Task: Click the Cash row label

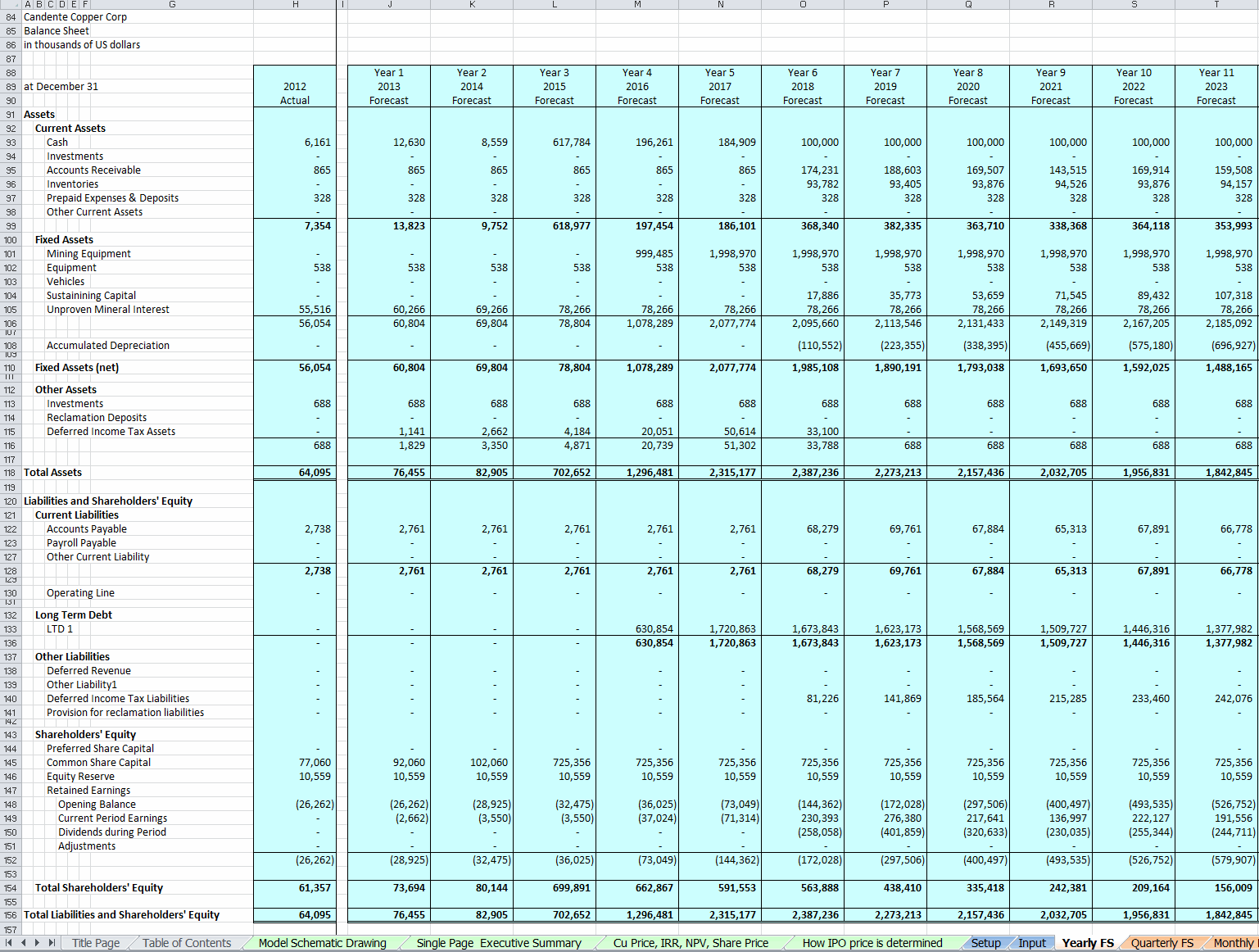Action: [57, 143]
